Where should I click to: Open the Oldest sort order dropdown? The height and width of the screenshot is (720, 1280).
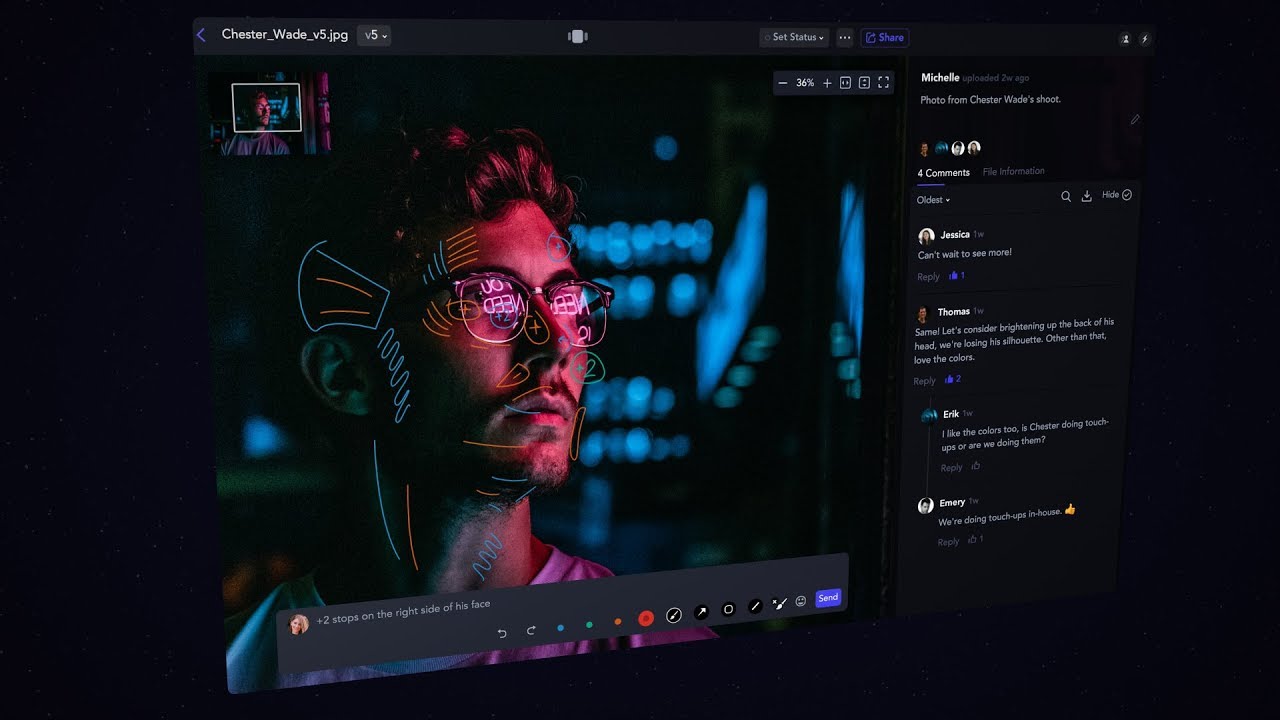tap(933, 200)
